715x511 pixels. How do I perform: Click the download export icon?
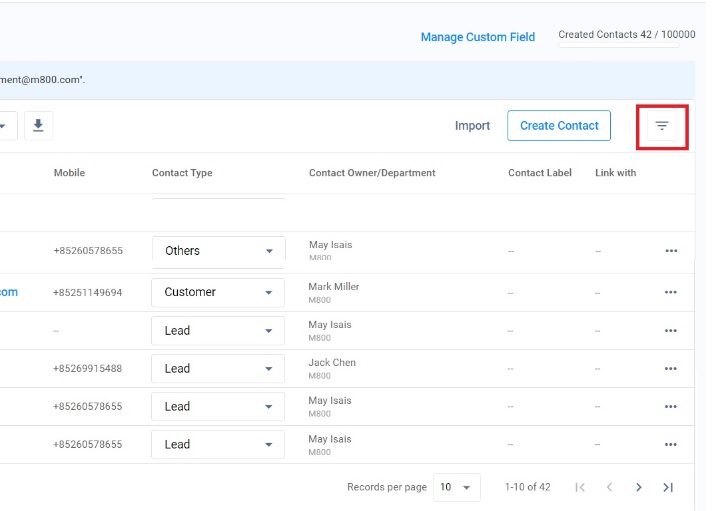[38, 125]
